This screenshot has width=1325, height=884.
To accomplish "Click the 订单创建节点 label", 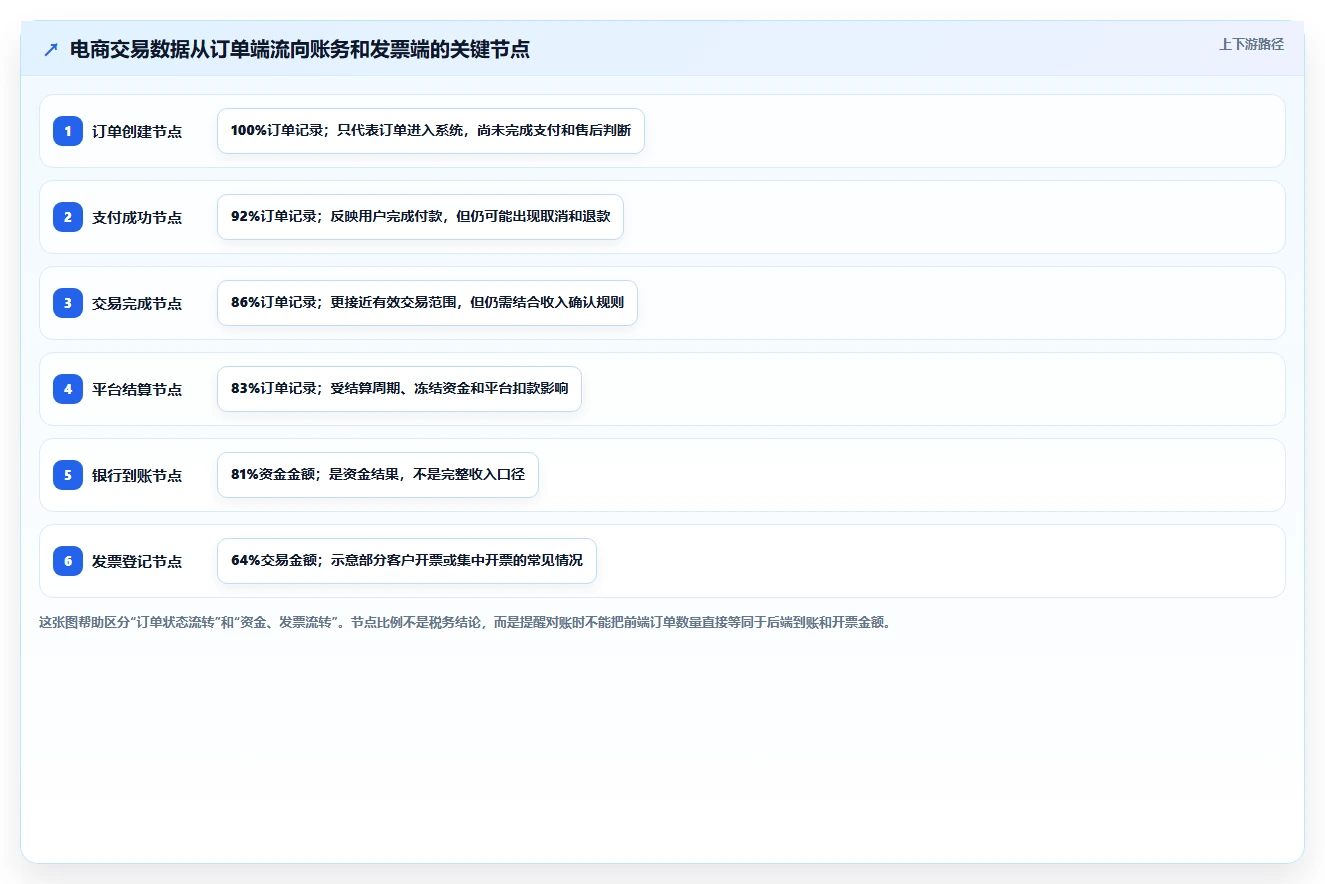I will coord(137,131).
